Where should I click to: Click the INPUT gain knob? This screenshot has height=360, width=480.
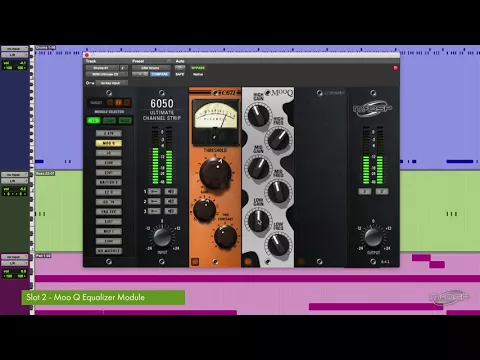pyautogui.click(x=162, y=237)
